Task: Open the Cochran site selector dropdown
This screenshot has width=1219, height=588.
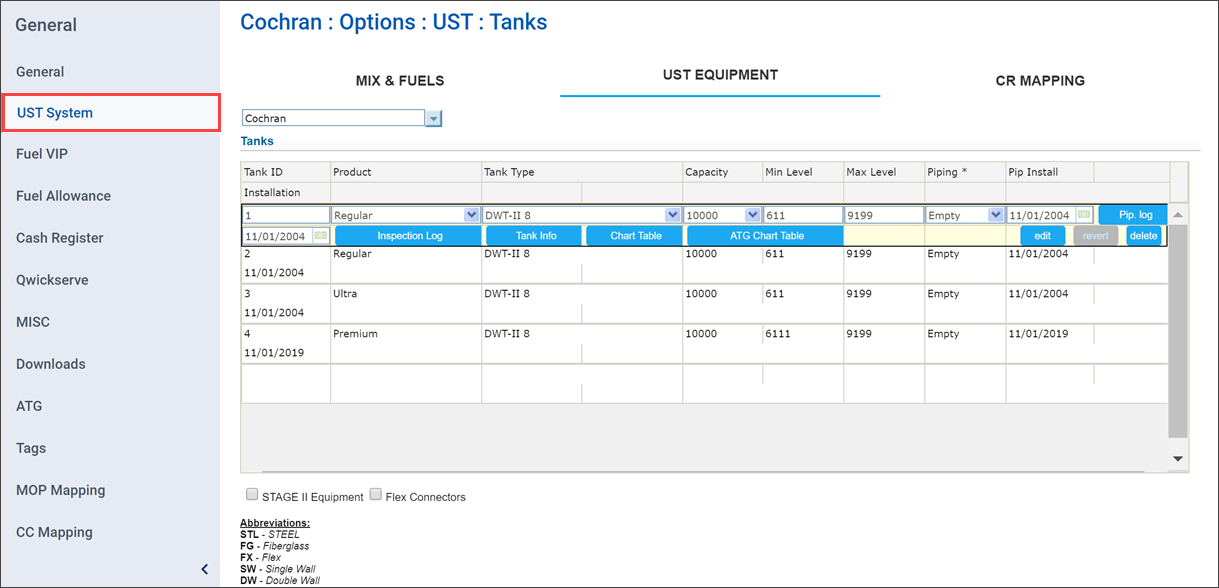Action: [432, 117]
